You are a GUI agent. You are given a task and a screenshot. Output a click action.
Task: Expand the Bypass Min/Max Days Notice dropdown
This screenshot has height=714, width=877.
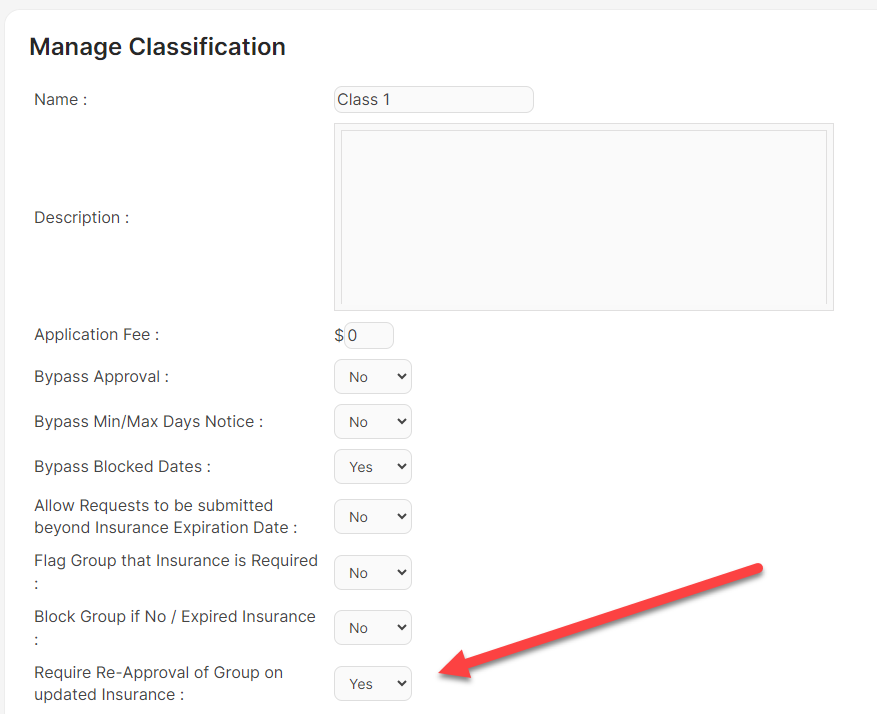pos(373,422)
